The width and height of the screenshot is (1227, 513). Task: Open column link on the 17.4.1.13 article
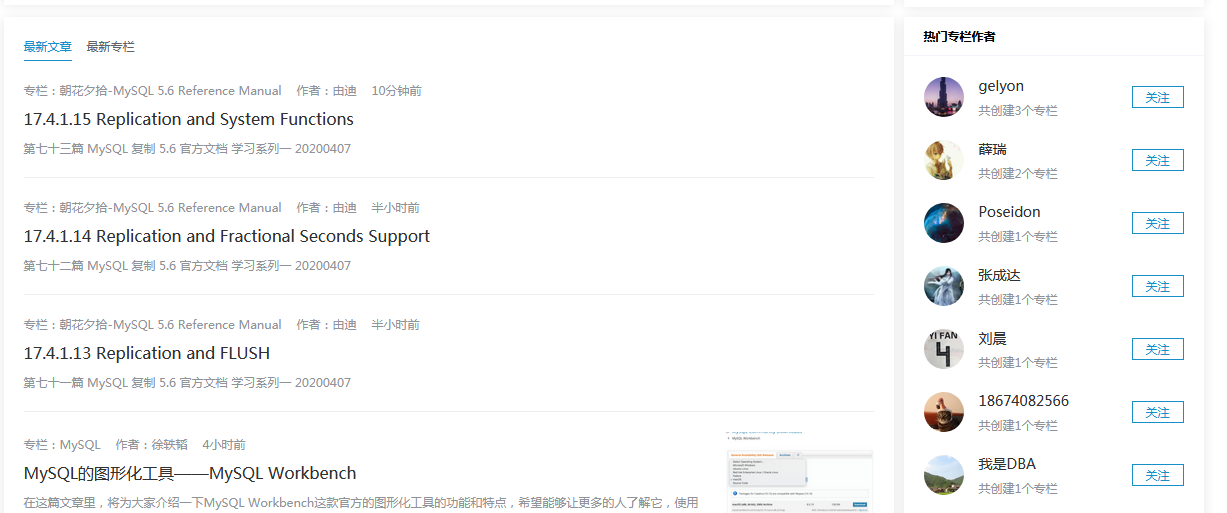point(153,325)
